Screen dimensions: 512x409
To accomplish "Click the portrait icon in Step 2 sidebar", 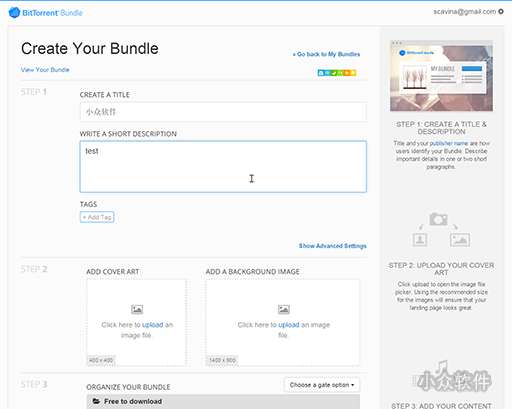I will click(x=420, y=240).
